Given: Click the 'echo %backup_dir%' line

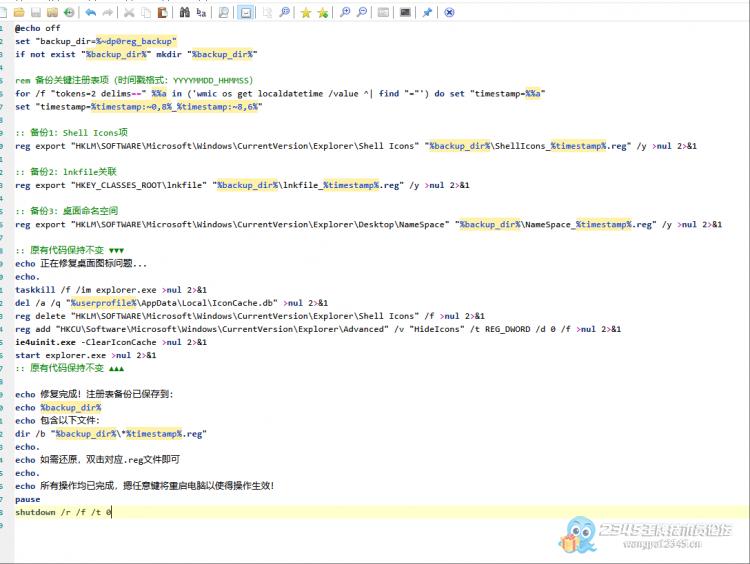Looking at the screenshot, I should pyautogui.click(x=58, y=408).
